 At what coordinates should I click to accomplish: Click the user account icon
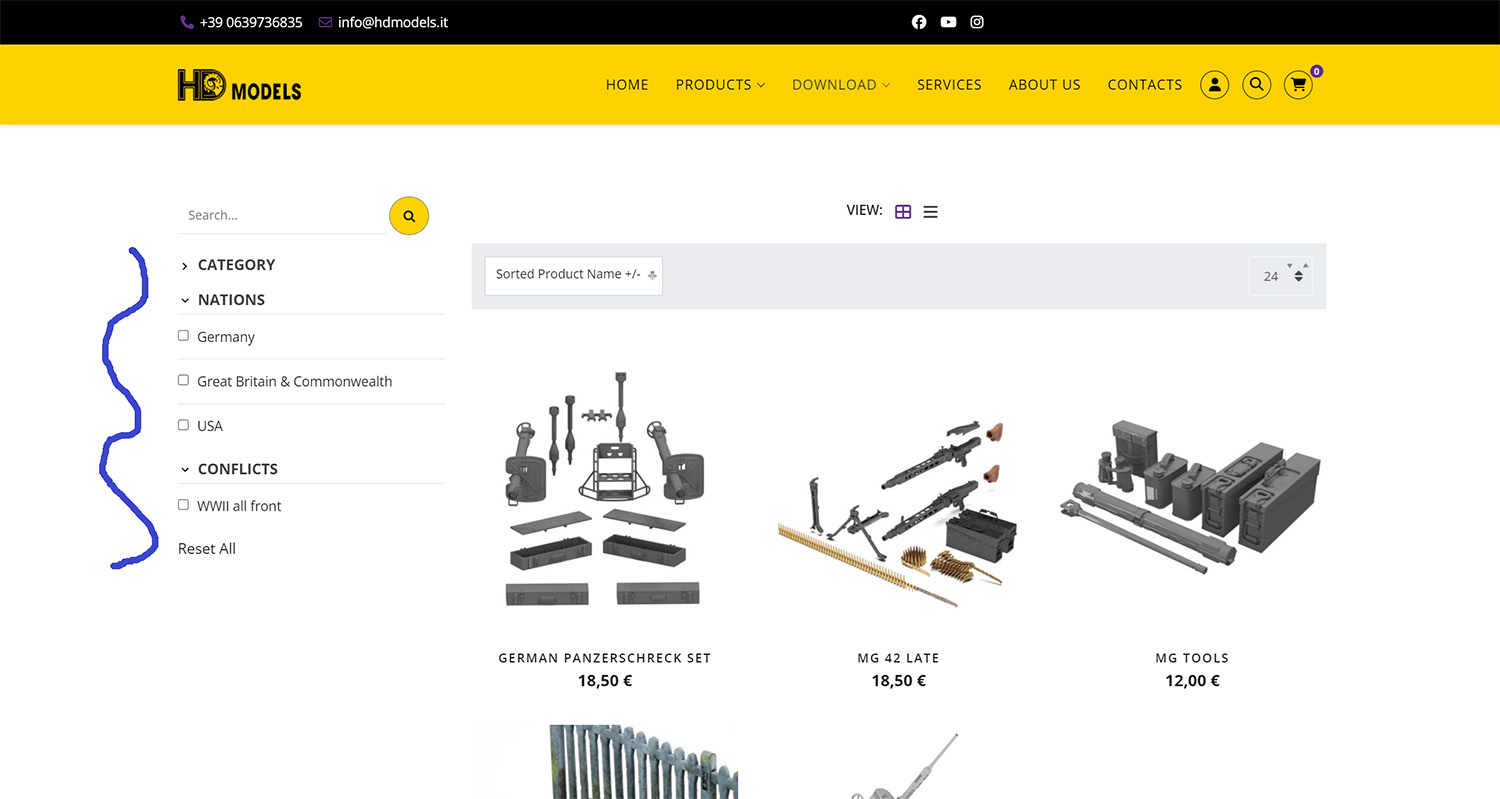point(1214,85)
